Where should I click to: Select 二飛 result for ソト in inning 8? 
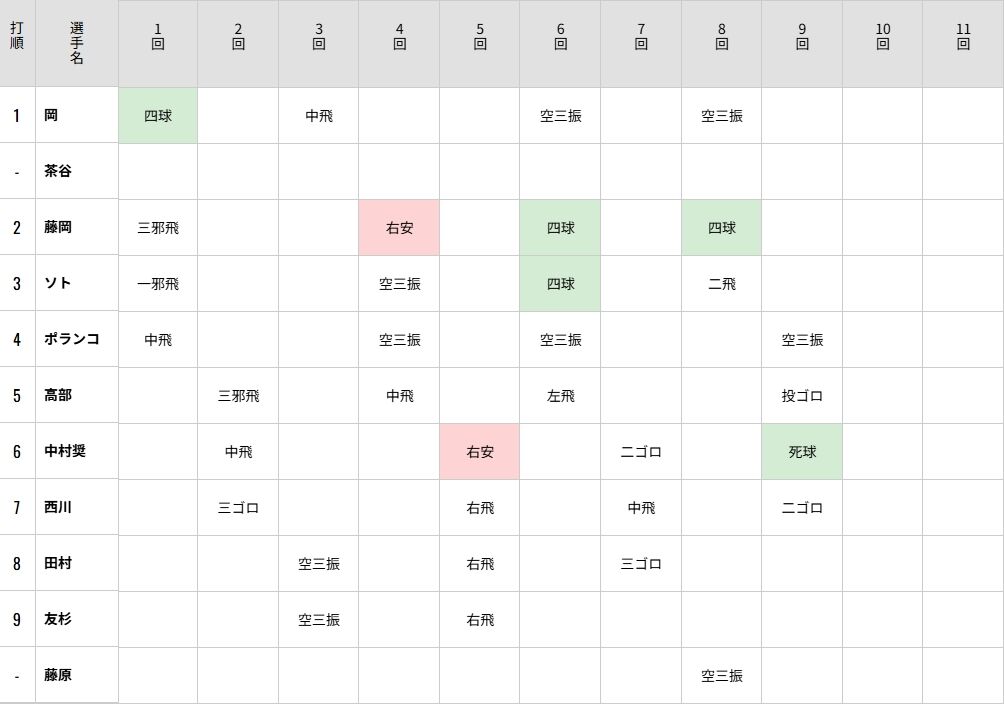coord(722,284)
